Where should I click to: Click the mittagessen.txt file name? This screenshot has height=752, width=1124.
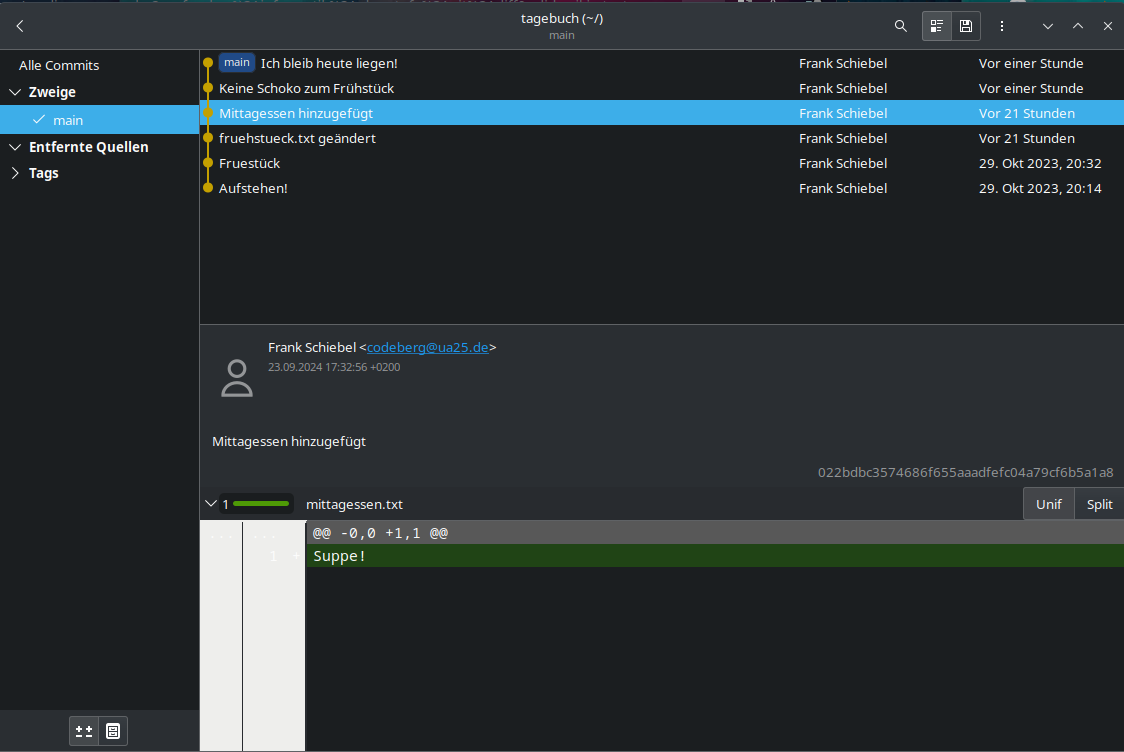pos(354,504)
